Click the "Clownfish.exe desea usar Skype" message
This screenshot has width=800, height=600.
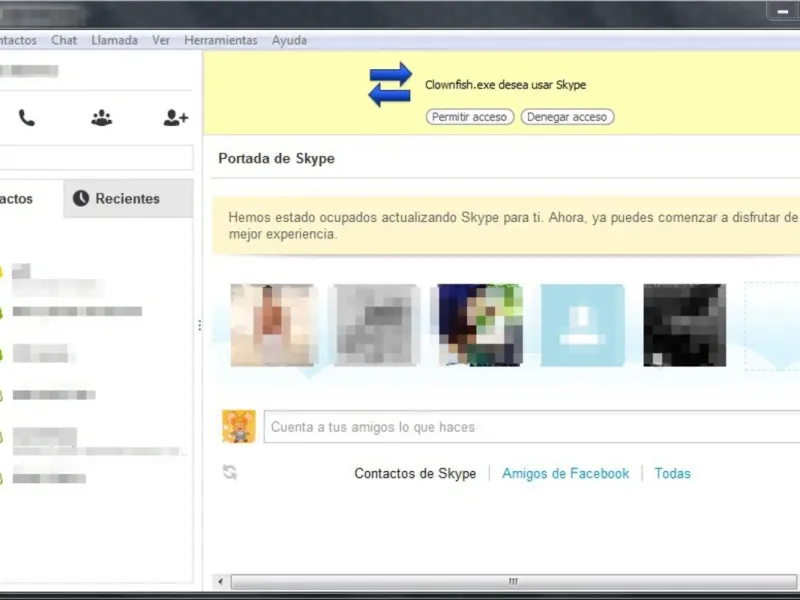click(x=505, y=85)
